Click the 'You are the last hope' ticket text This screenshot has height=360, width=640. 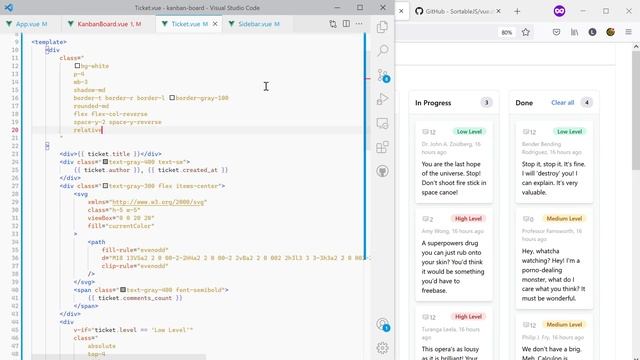(454, 178)
